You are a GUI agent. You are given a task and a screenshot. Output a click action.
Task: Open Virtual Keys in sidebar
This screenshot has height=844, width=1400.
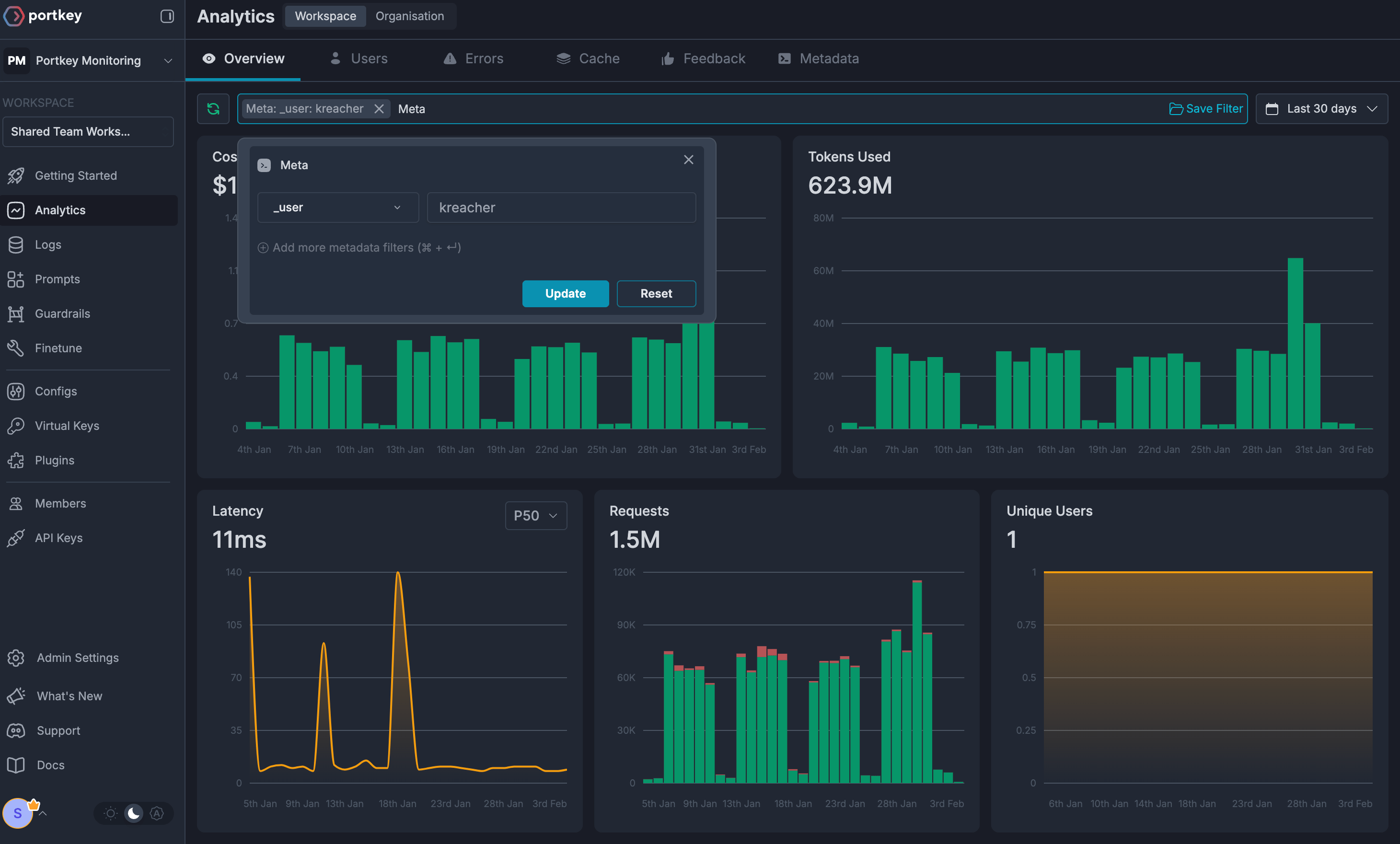pyautogui.click(x=67, y=426)
